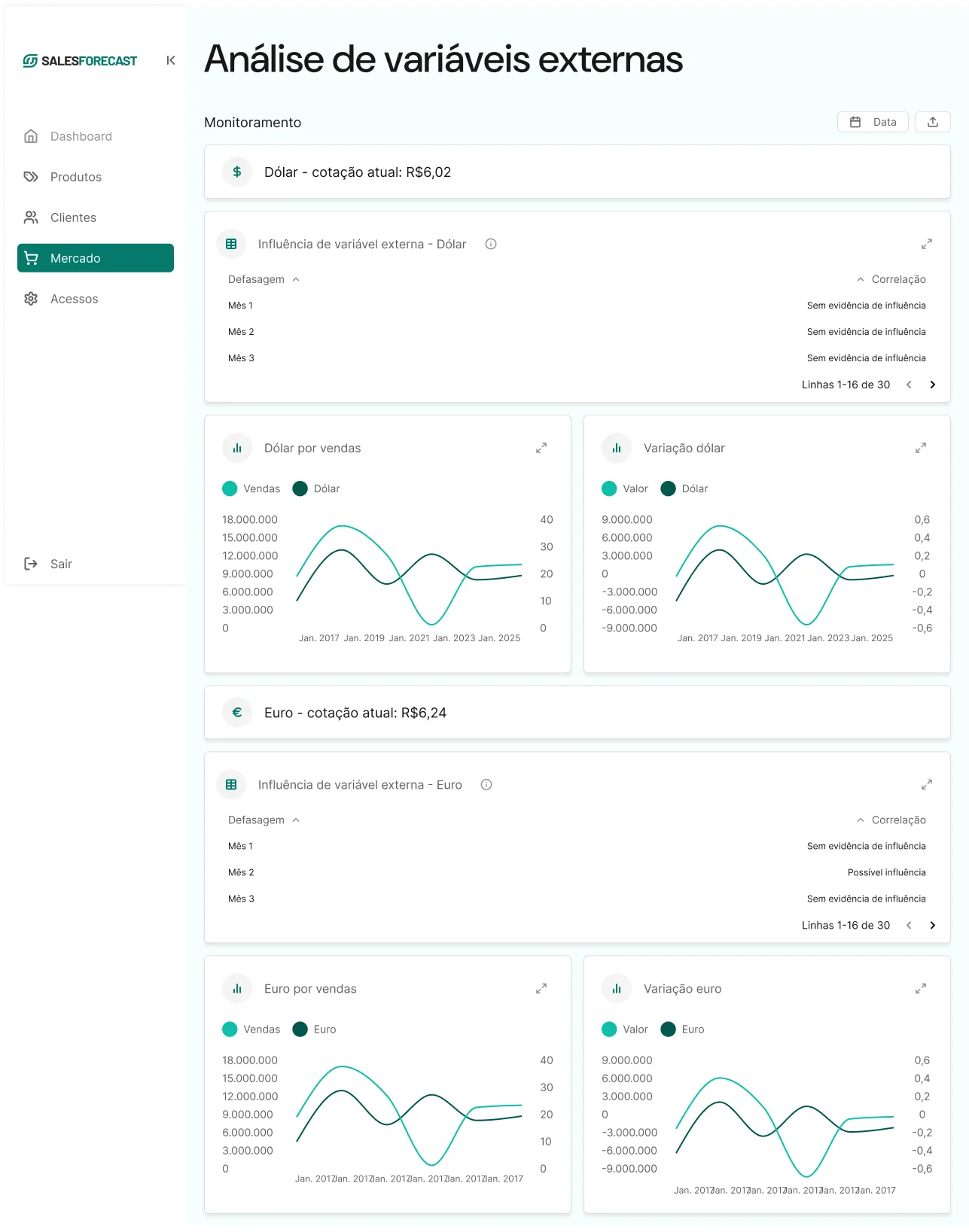Open the Clientes section
Image resolution: width=969 pixels, height=1232 pixels.
[96, 218]
